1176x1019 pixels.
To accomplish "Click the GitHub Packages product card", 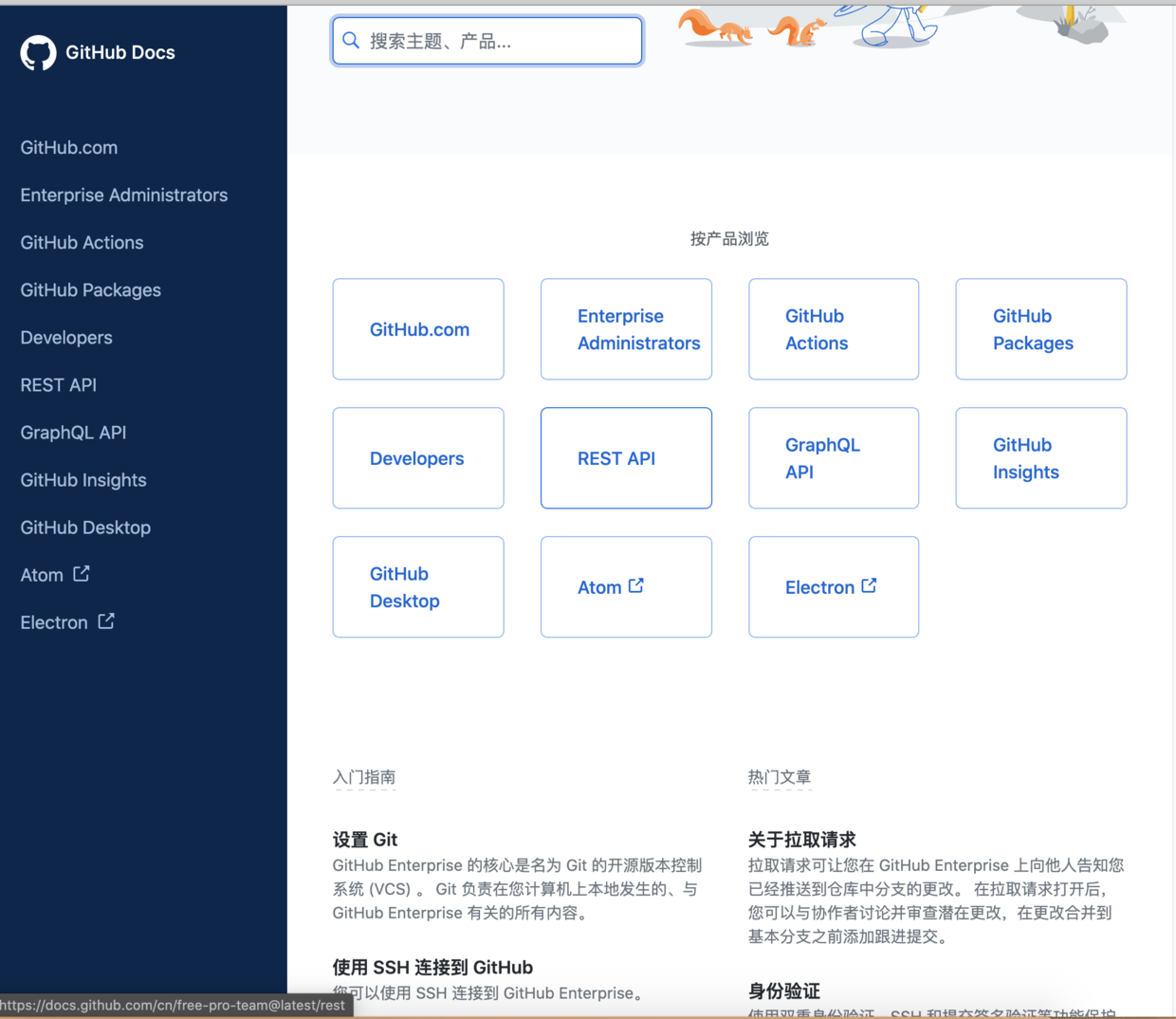I will pos(1040,329).
